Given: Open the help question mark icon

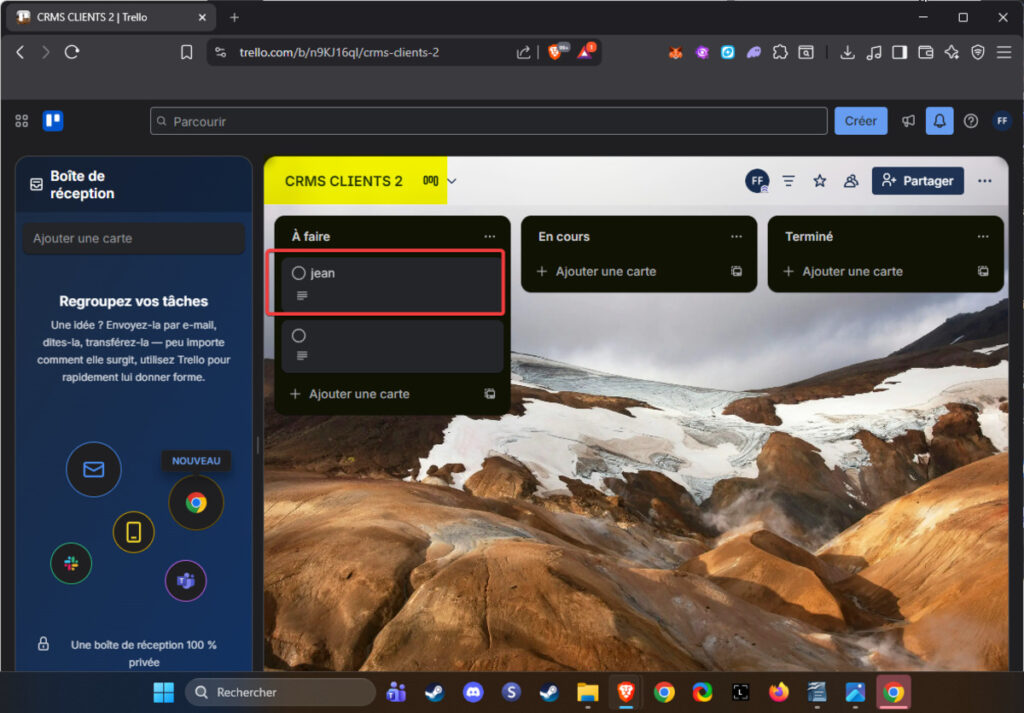Looking at the screenshot, I should tap(970, 121).
